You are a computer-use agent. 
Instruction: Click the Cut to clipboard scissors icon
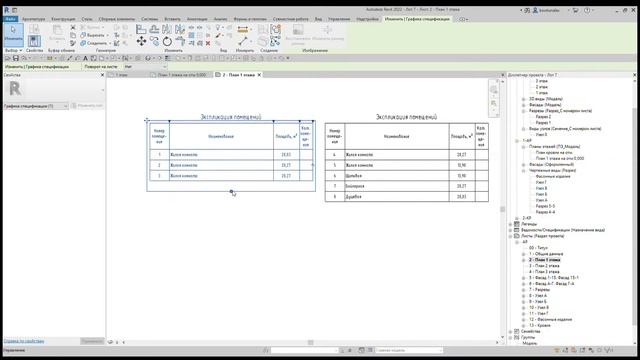[x=73, y=27]
